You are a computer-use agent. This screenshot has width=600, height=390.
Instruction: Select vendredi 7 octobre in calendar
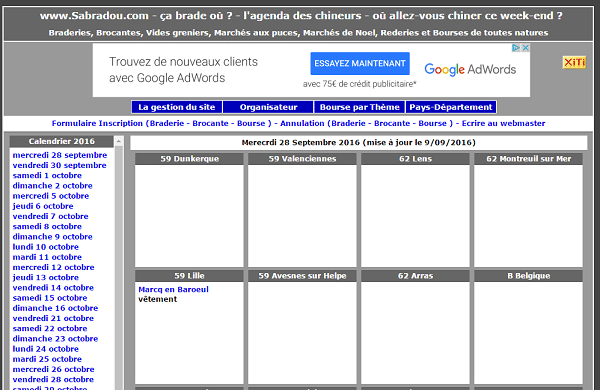[x=50, y=216]
